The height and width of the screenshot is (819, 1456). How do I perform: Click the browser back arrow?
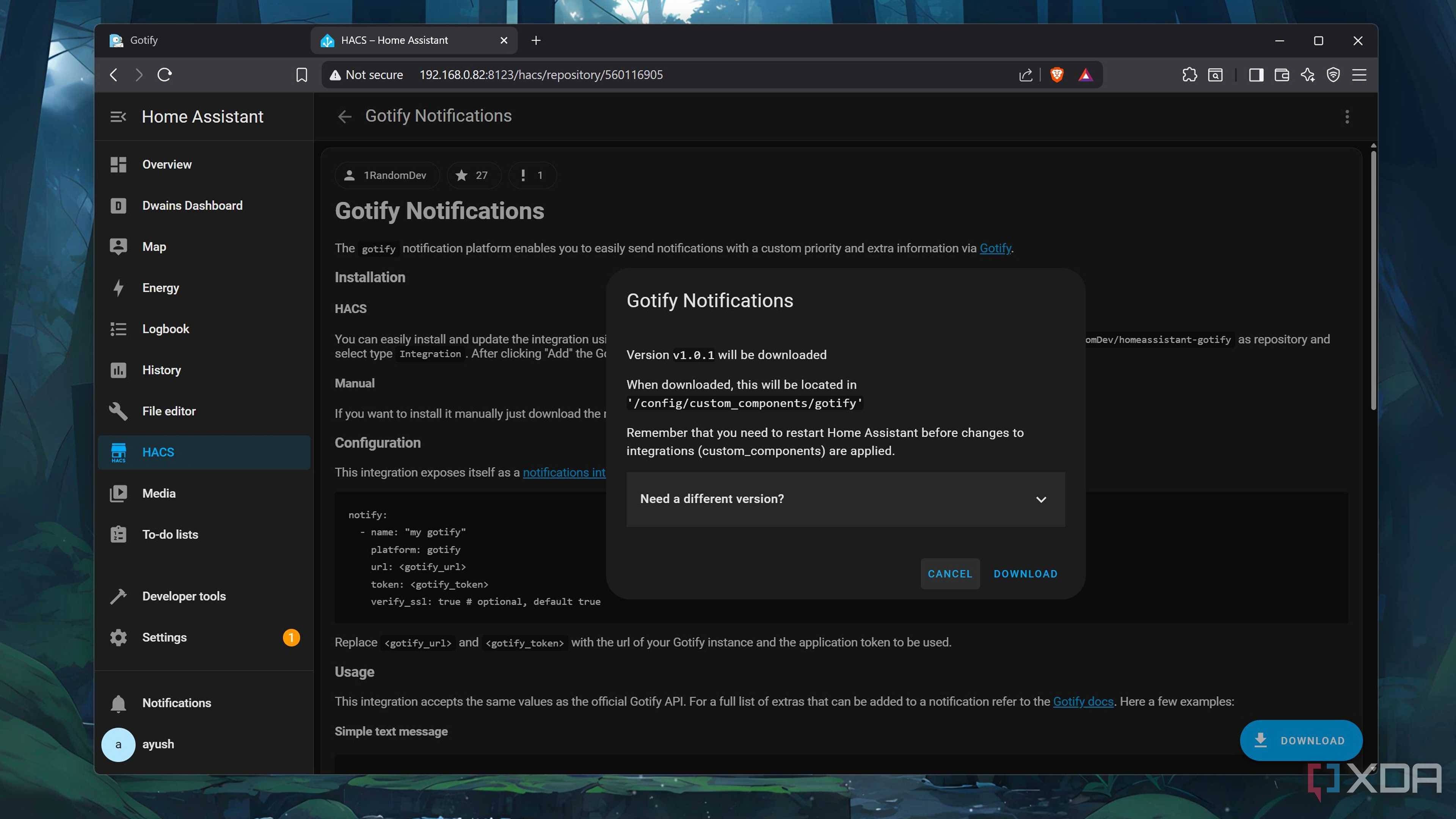point(114,75)
